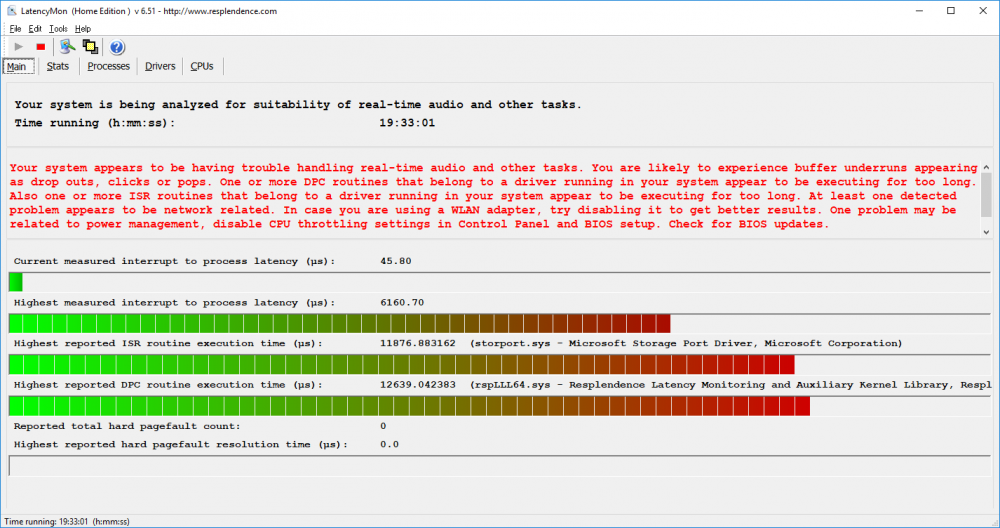The image size is (1000, 528).
Task: Click the warning text scrollbar up arrow
Action: pos(986,167)
